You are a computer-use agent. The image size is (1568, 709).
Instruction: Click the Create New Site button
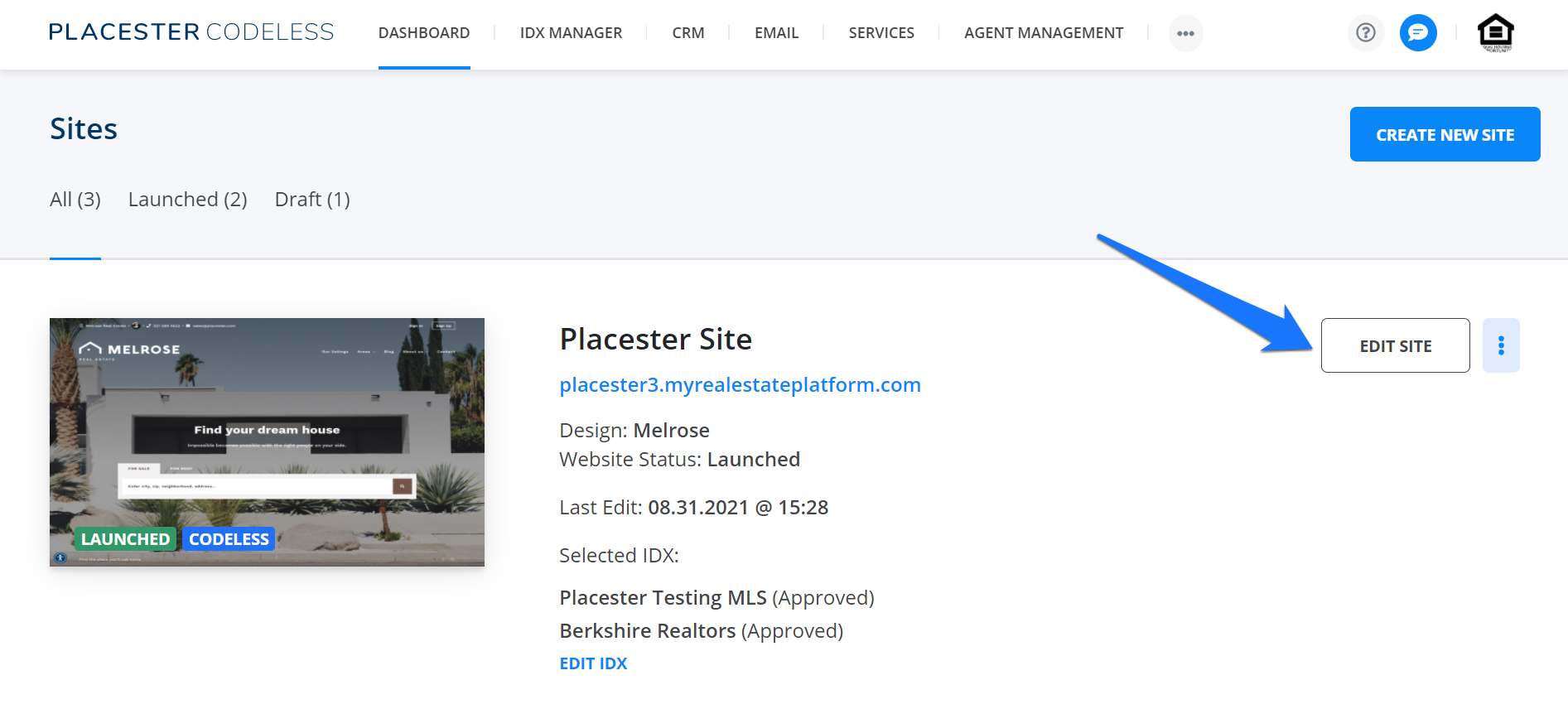pos(1445,134)
